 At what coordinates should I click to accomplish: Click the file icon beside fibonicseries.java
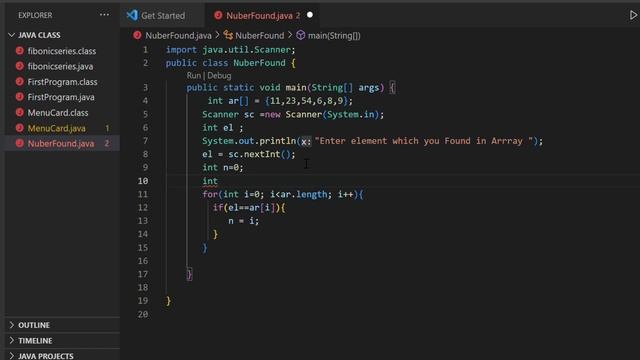click(x=20, y=66)
